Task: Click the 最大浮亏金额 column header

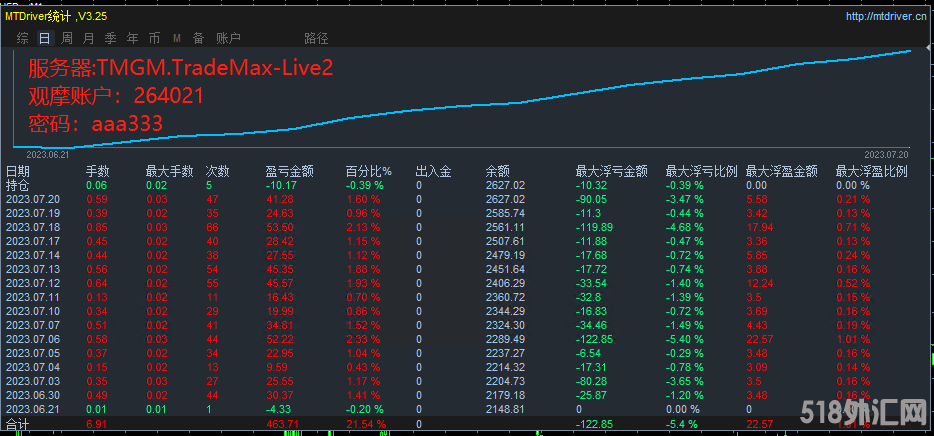Action: [x=612, y=172]
